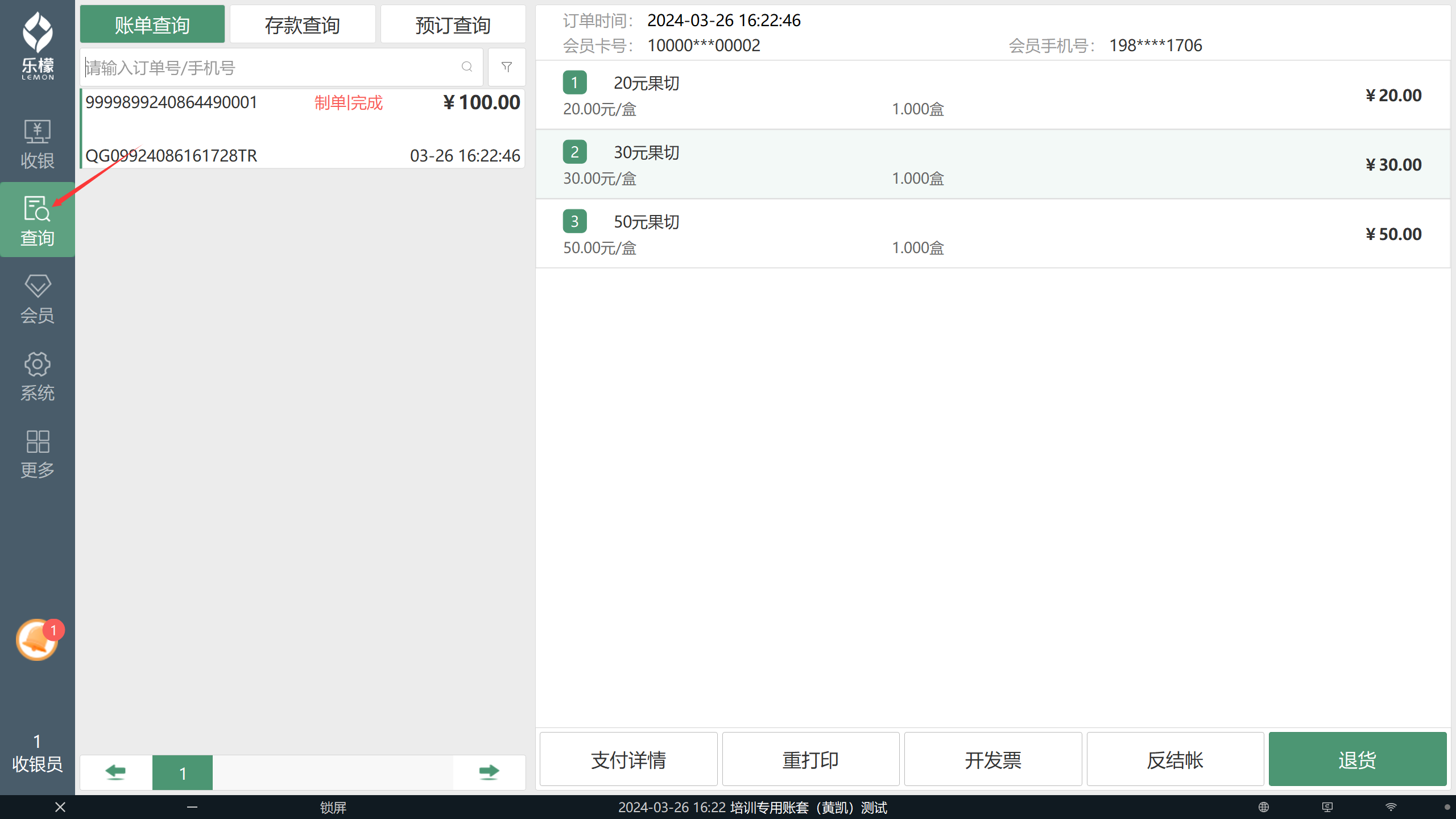
Task: Select the 30元果切 item row
Action: 993,164
